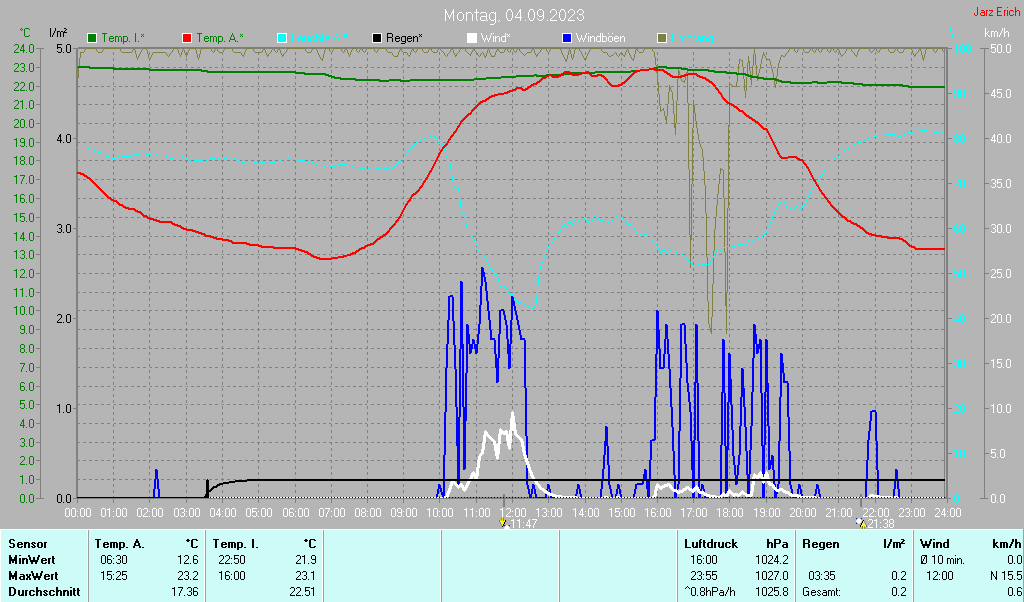Image resolution: width=1024 pixels, height=602 pixels.
Task: Click the '06:30' minimum time cell
Action: click(114, 560)
